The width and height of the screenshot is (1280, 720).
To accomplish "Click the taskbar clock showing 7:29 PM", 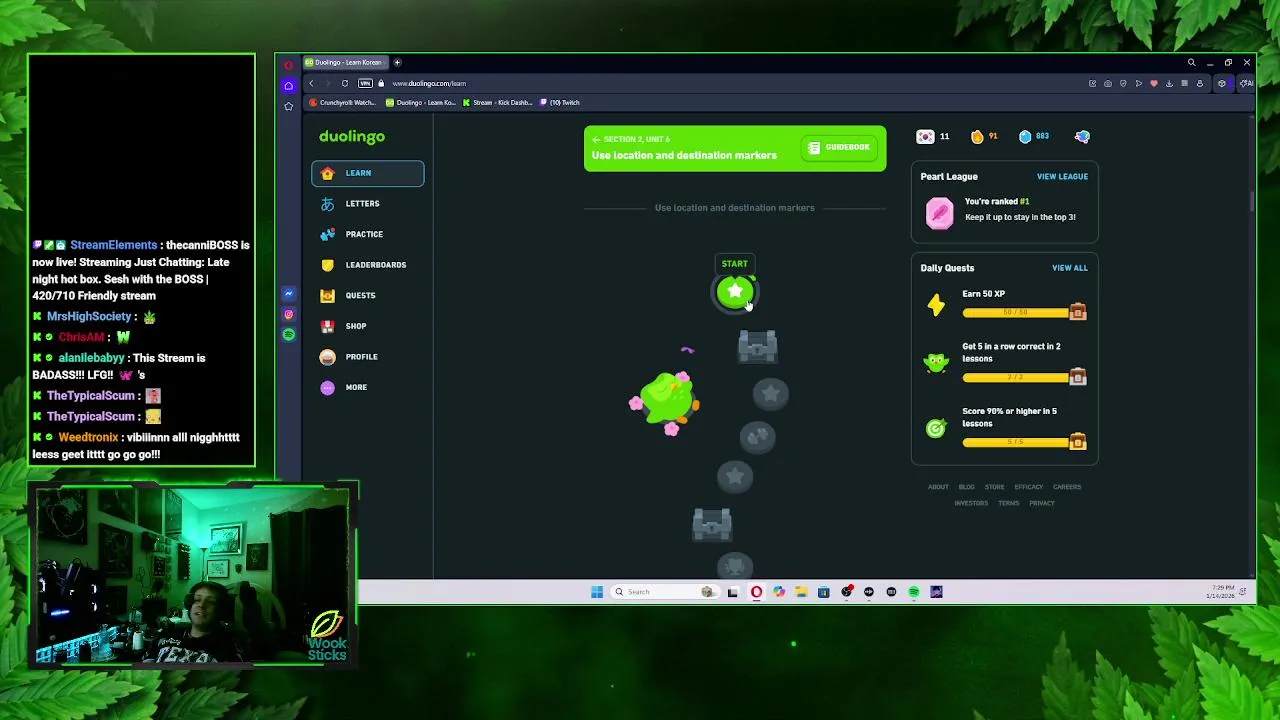I will tap(1220, 593).
